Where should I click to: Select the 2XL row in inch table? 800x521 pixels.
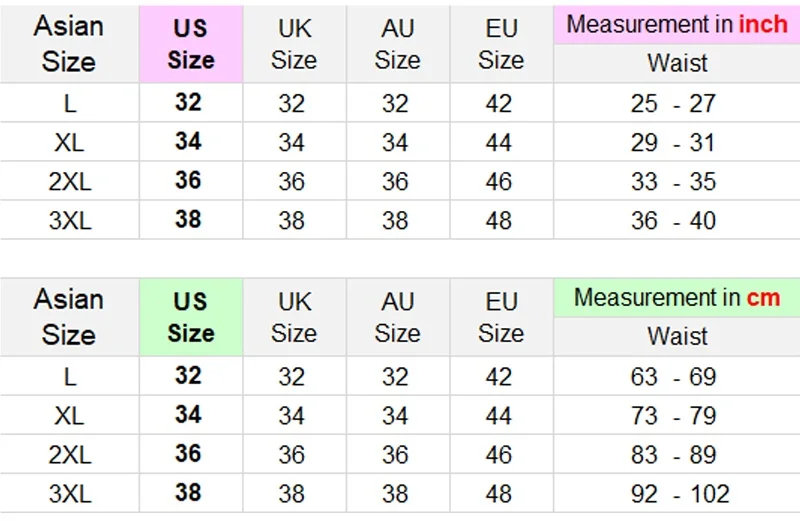[400, 181]
